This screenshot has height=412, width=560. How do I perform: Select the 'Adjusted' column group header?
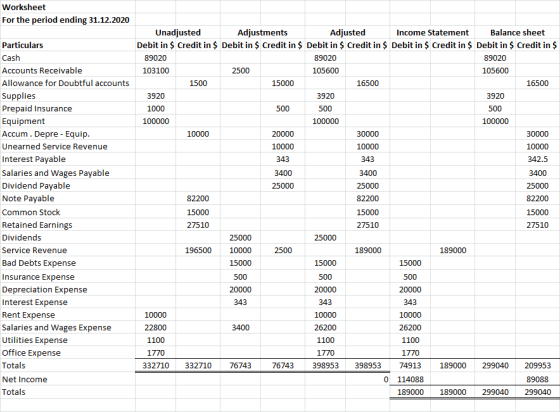[348, 32]
